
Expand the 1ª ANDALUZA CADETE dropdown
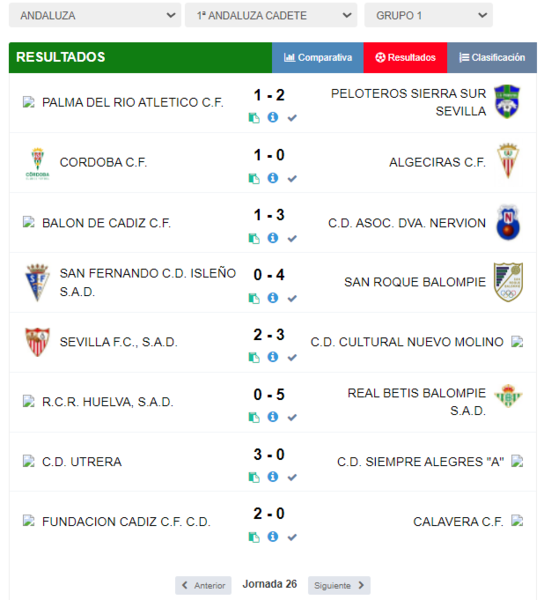[x=271, y=15]
